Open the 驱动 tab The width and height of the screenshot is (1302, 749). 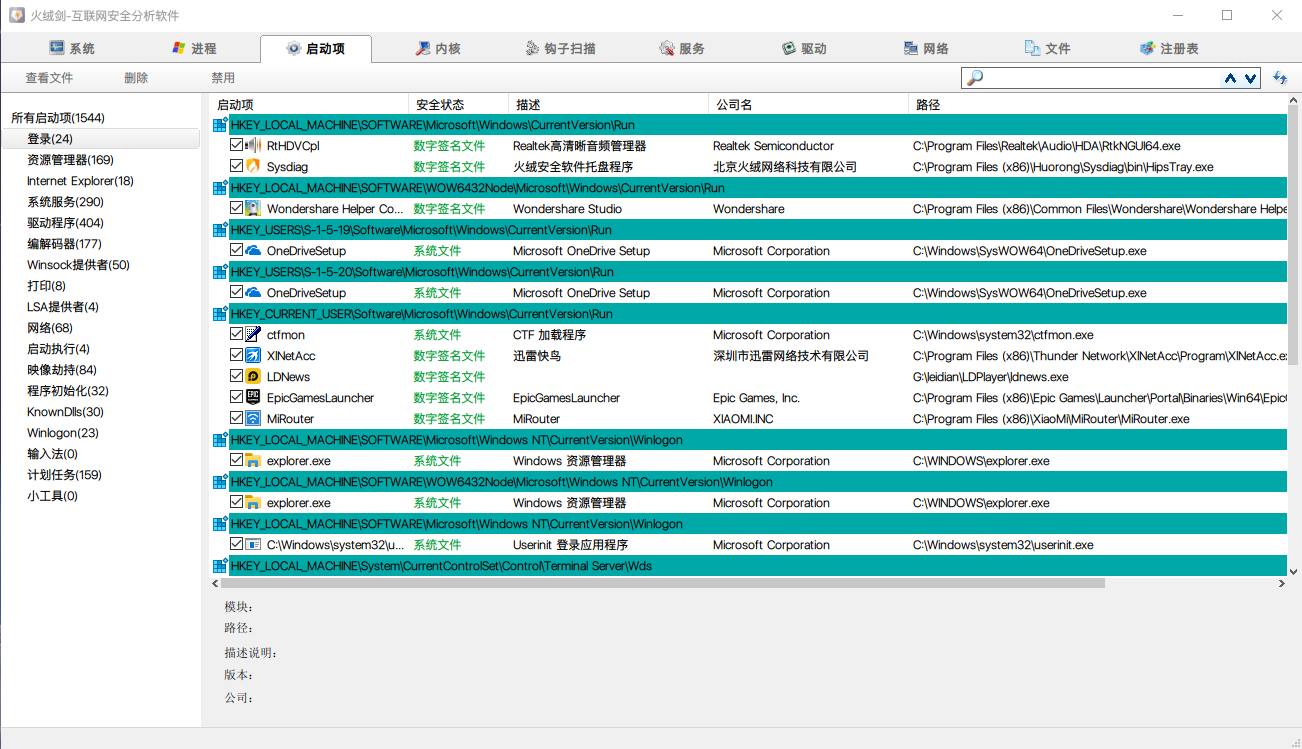tap(804, 48)
